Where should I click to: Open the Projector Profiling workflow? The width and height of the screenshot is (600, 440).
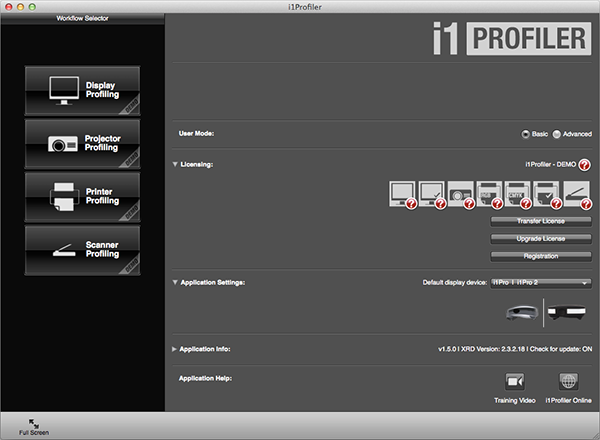pyautogui.click(x=82, y=144)
